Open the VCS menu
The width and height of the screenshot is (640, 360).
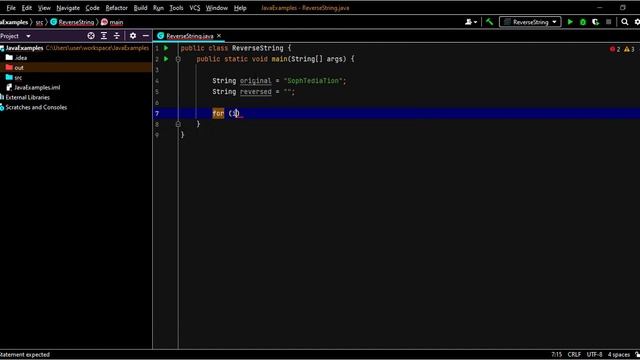(195, 8)
